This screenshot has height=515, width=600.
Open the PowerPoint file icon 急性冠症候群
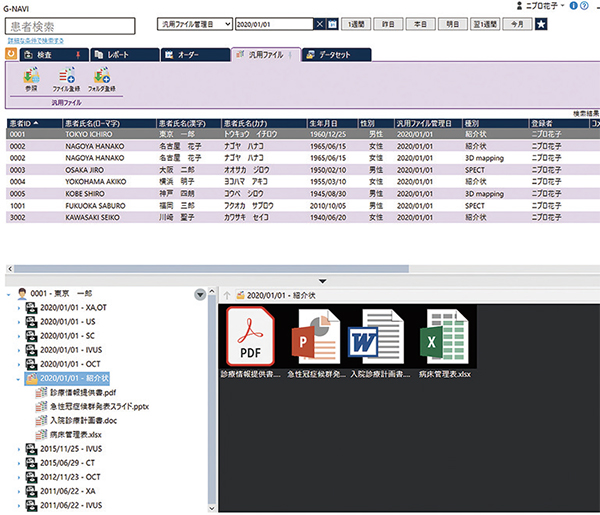point(313,335)
